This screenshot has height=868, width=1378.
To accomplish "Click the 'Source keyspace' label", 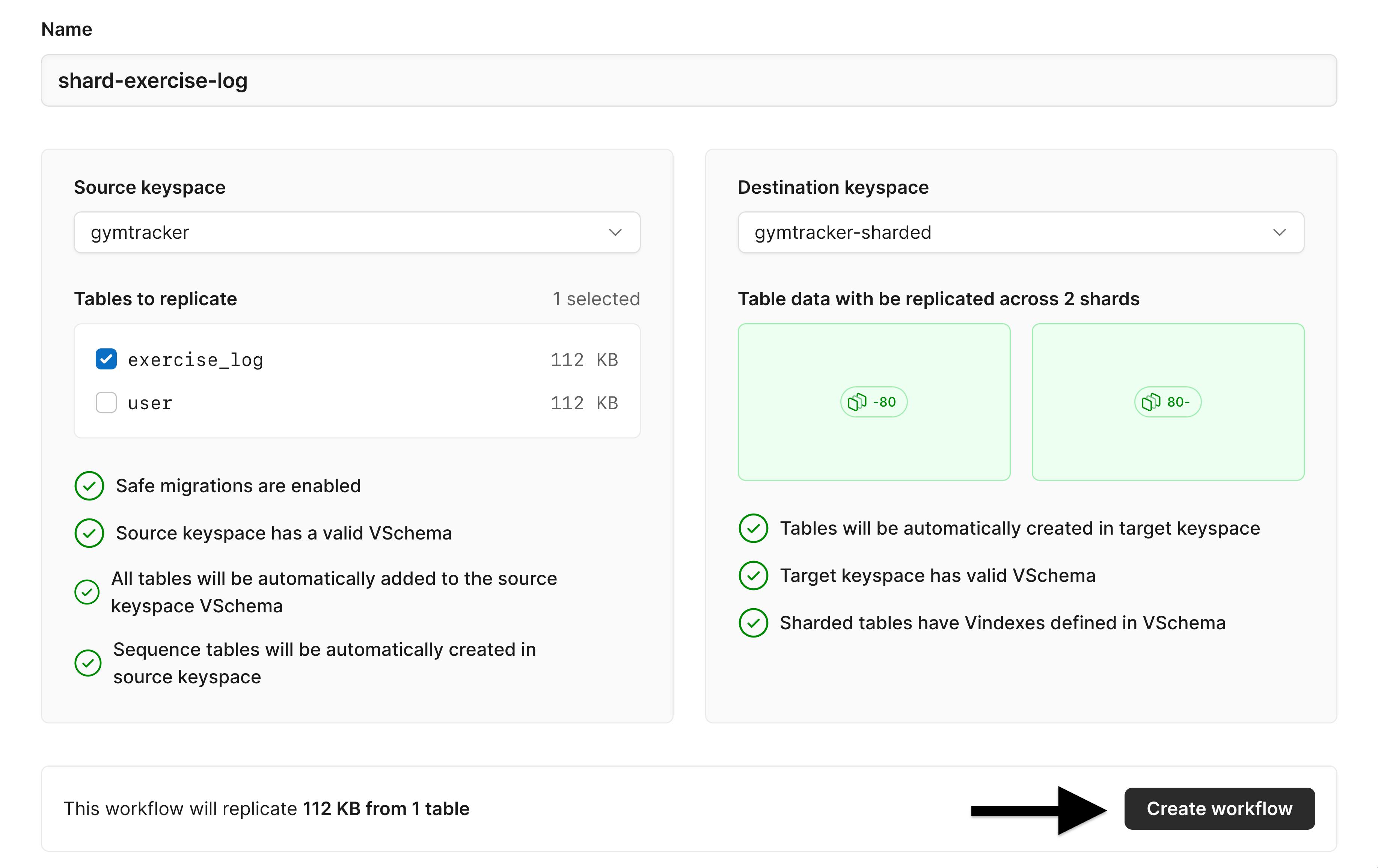I will click(x=150, y=187).
